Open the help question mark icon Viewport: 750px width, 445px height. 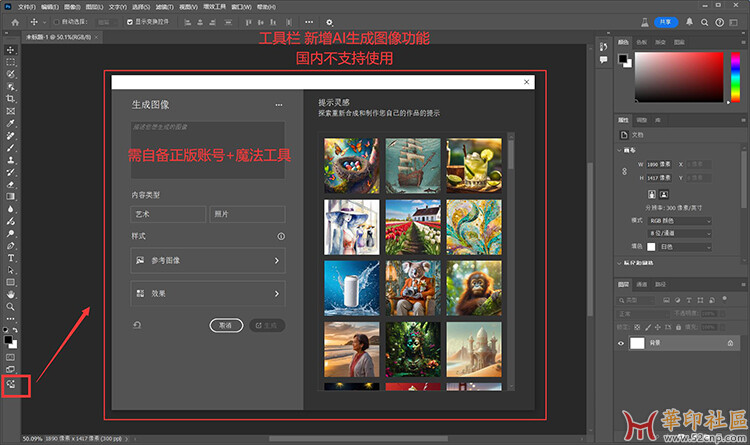719,22
